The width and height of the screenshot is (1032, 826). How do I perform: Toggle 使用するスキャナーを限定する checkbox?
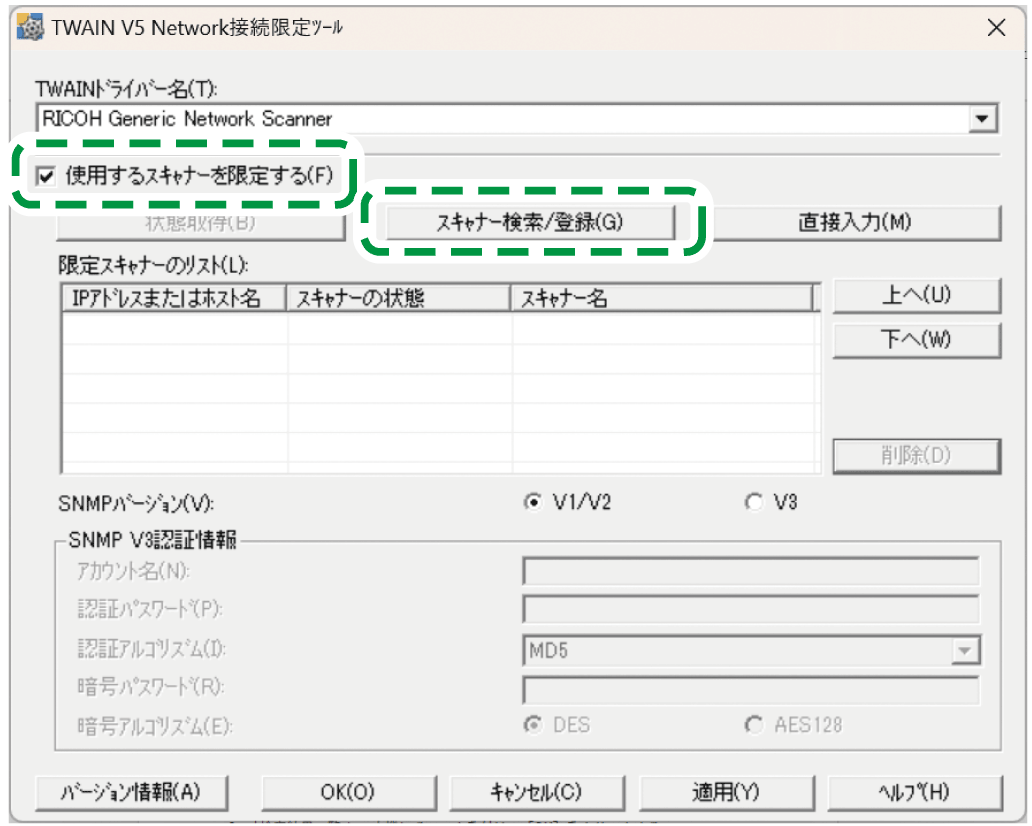click(x=46, y=177)
